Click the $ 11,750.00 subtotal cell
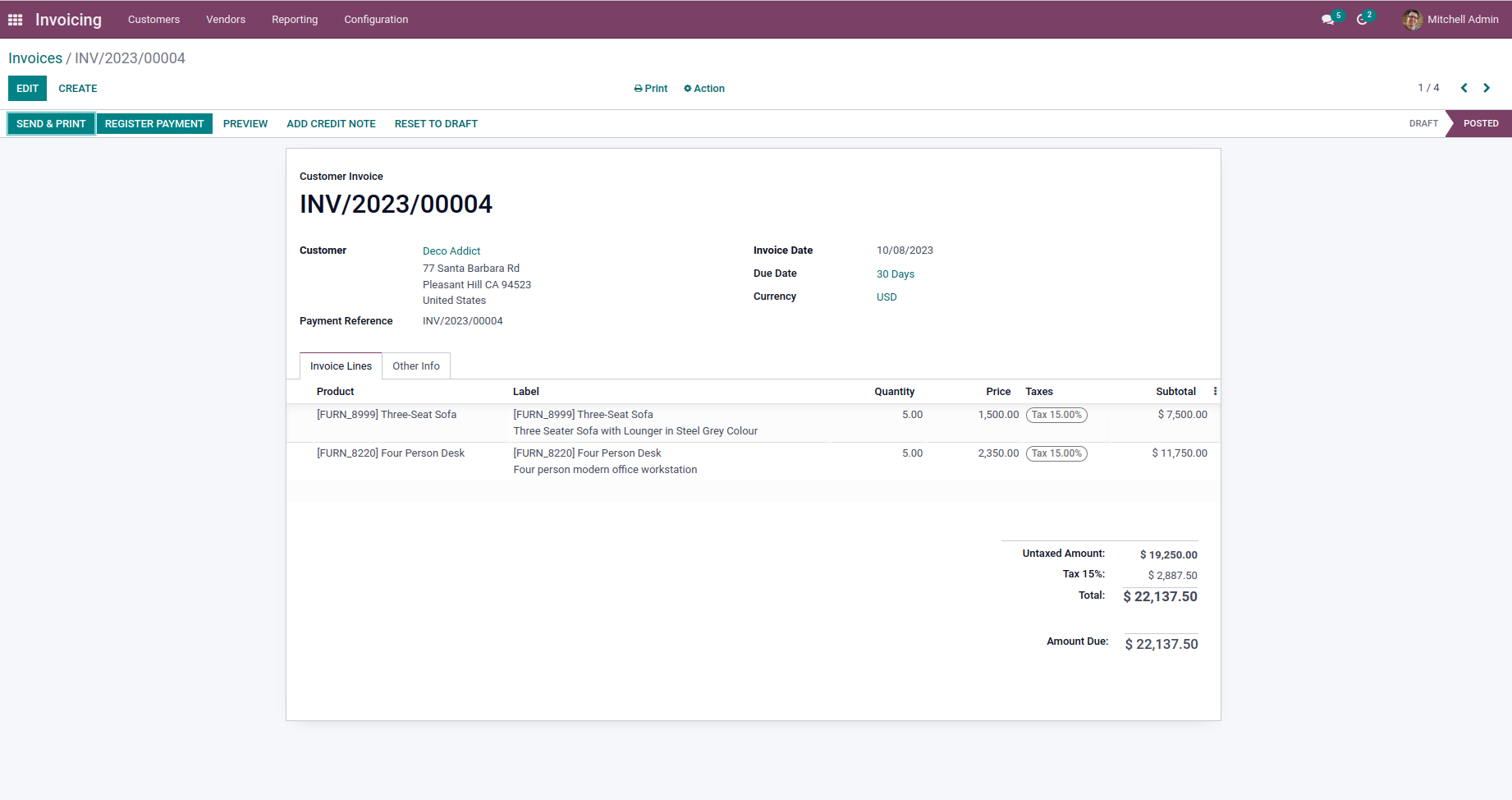 point(1180,453)
